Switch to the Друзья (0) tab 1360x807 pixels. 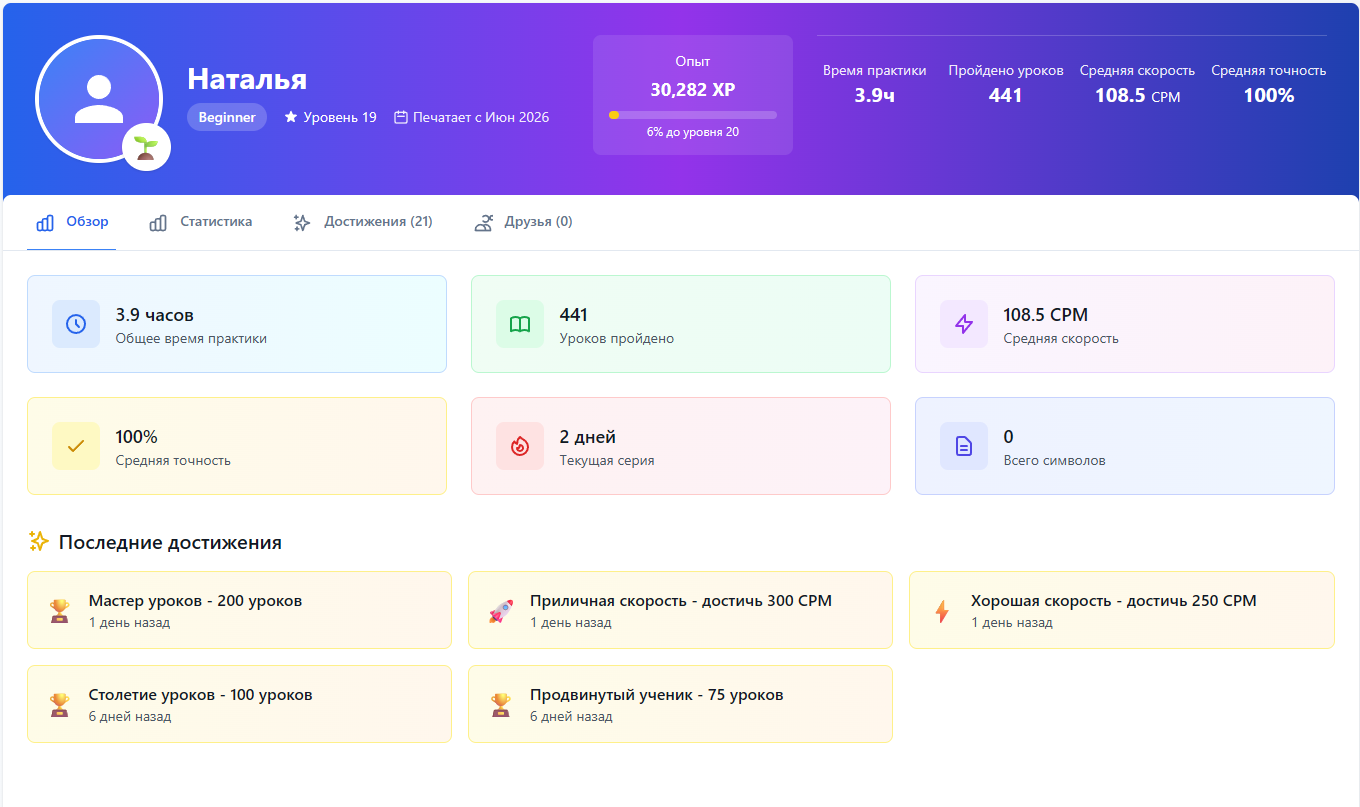[523, 222]
